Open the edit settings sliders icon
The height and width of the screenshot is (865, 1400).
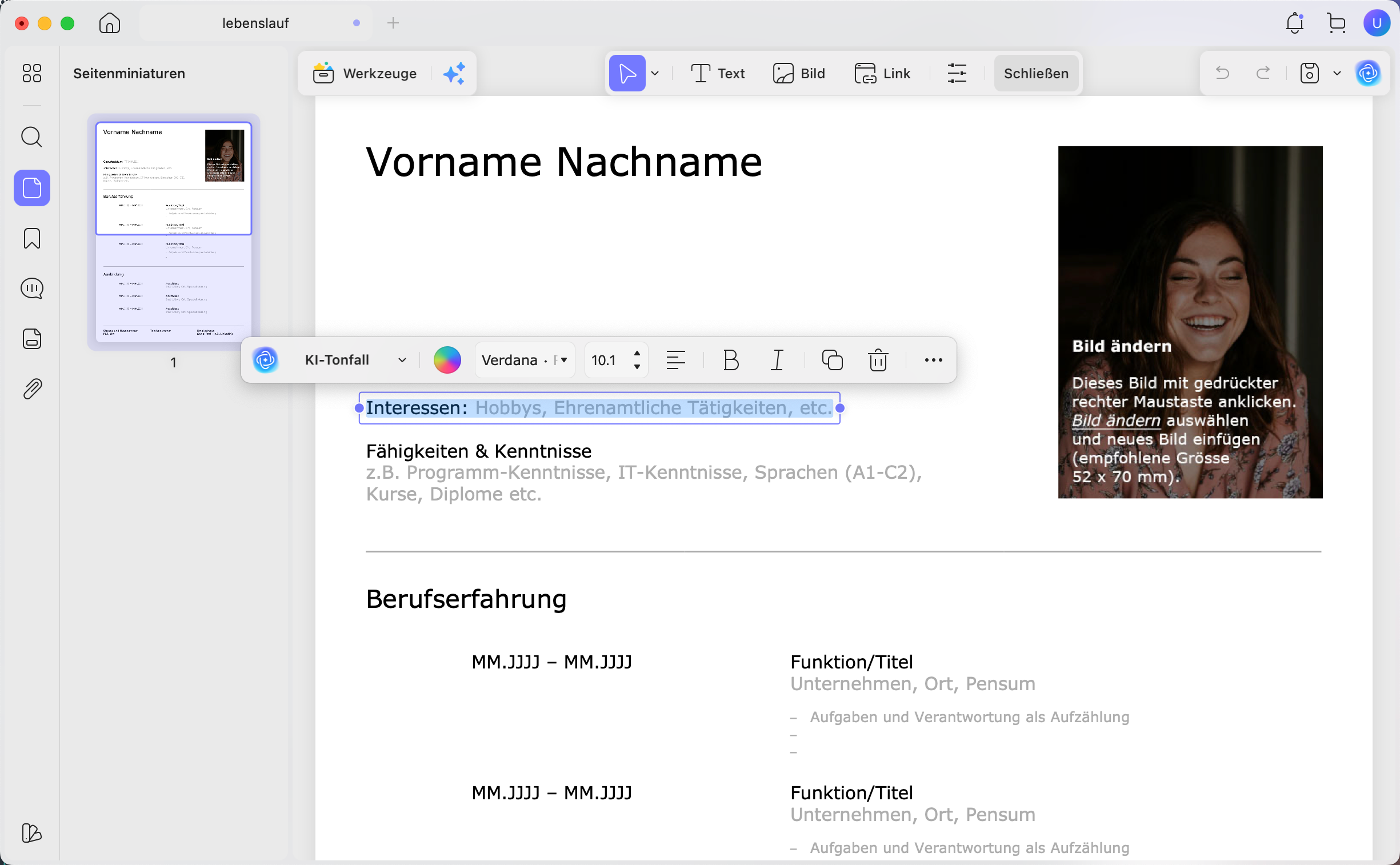click(957, 73)
